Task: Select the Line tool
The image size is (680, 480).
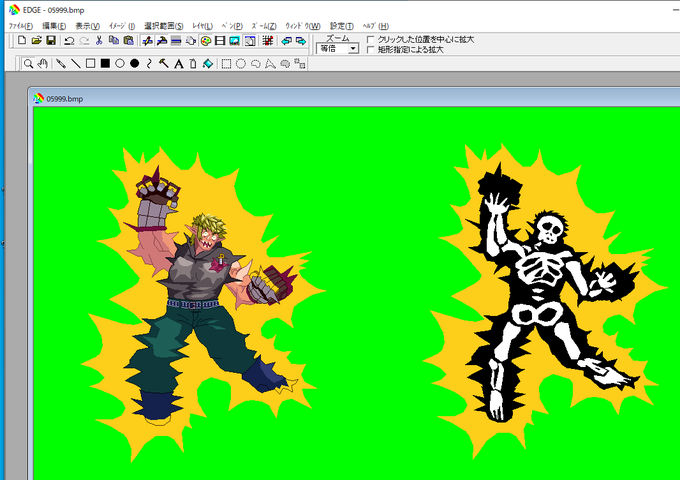Action: 76,64
